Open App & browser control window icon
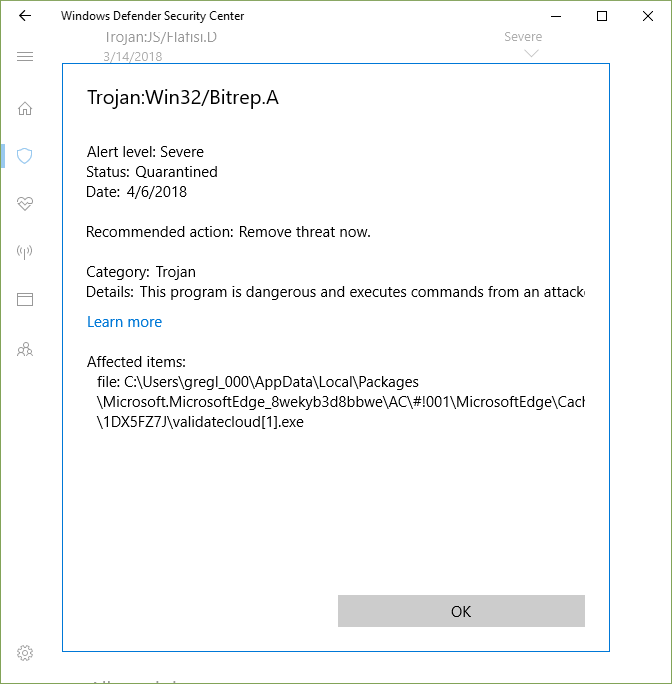This screenshot has height=684, width=672. 25,299
